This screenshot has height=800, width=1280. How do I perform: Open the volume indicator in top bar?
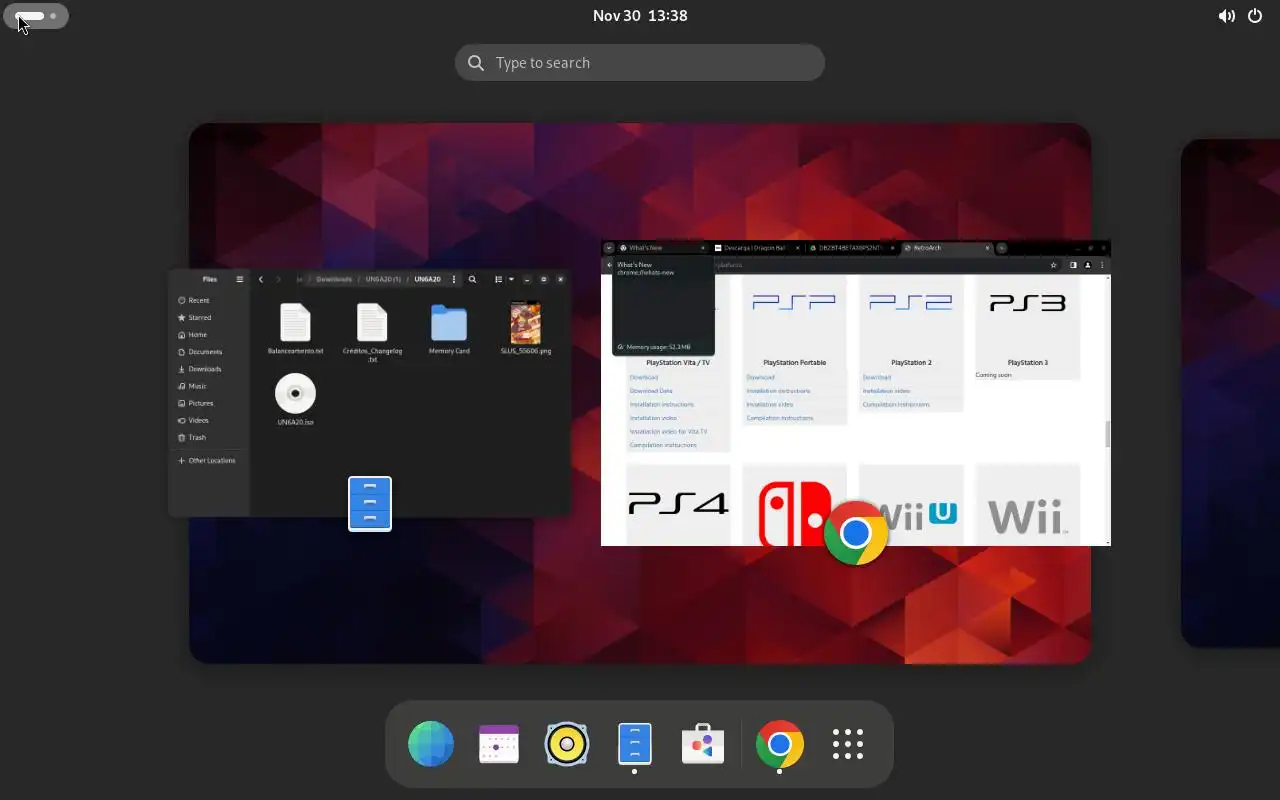point(1226,16)
